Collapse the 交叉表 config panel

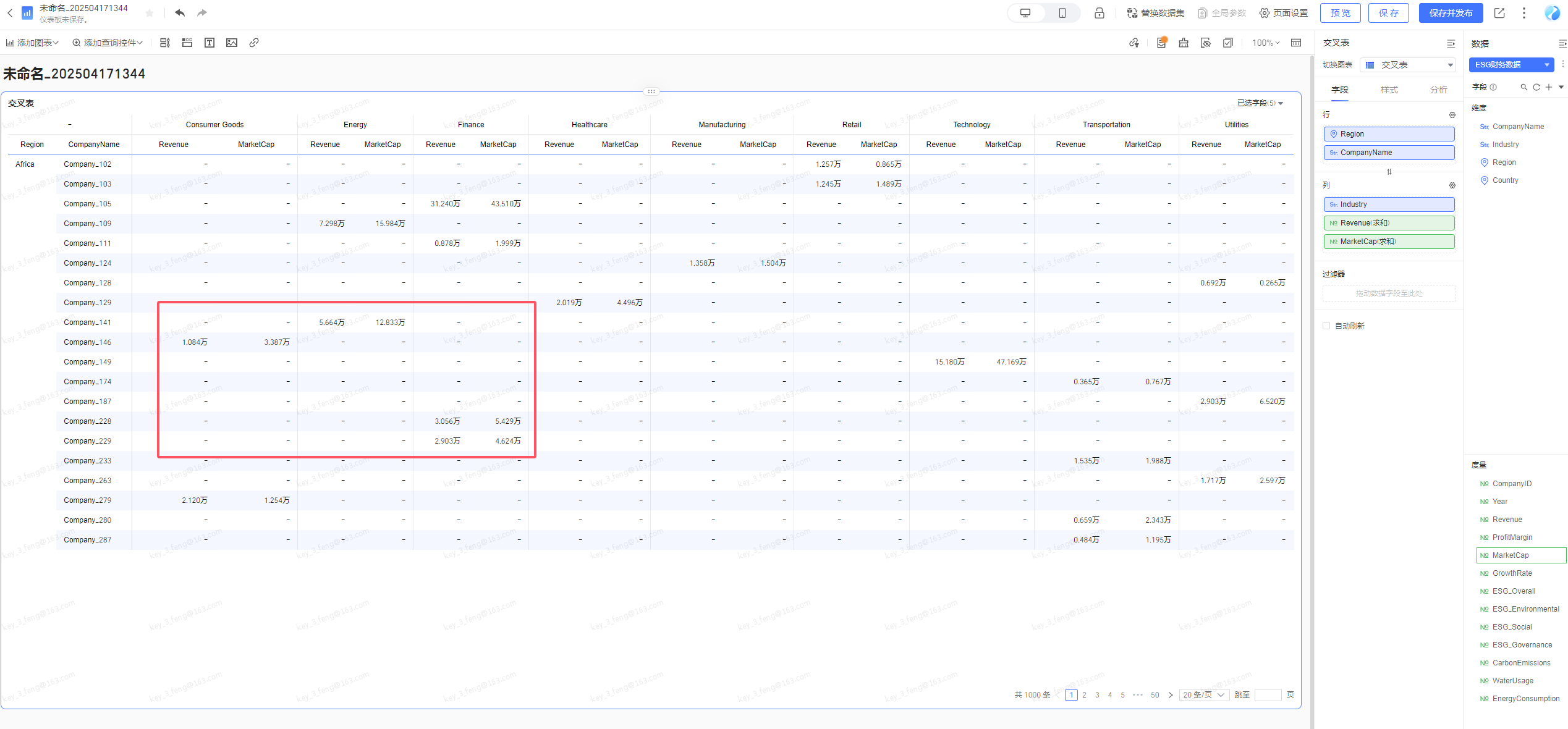[x=1451, y=44]
